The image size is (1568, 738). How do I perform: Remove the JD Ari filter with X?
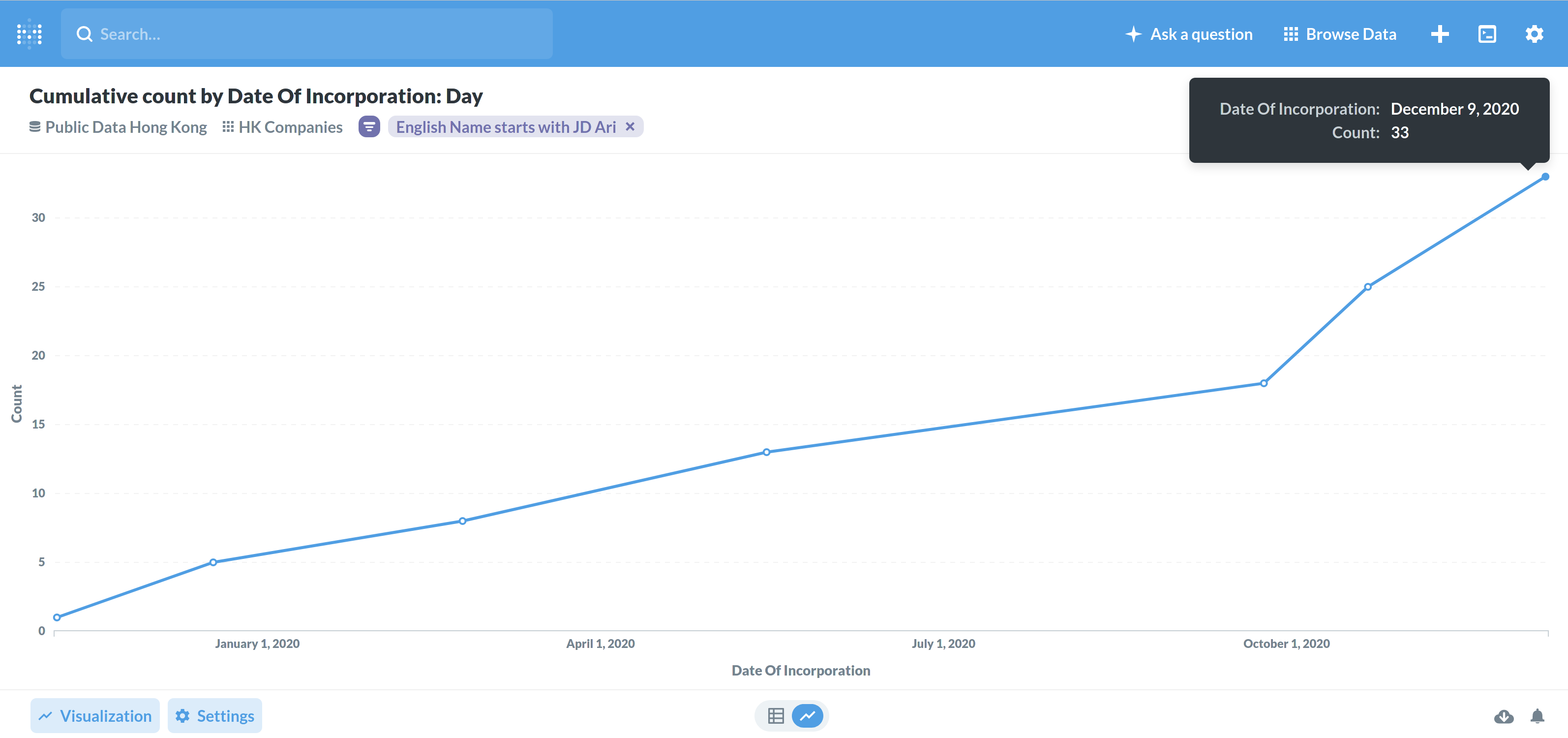pyautogui.click(x=630, y=126)
